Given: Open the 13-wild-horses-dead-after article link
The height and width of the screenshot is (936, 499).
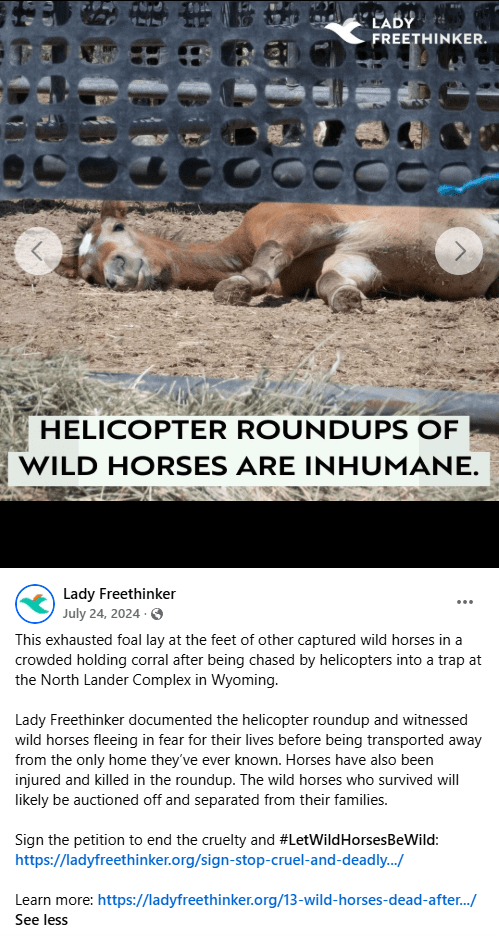Looking at the screenshot, I should click(287, 900).
